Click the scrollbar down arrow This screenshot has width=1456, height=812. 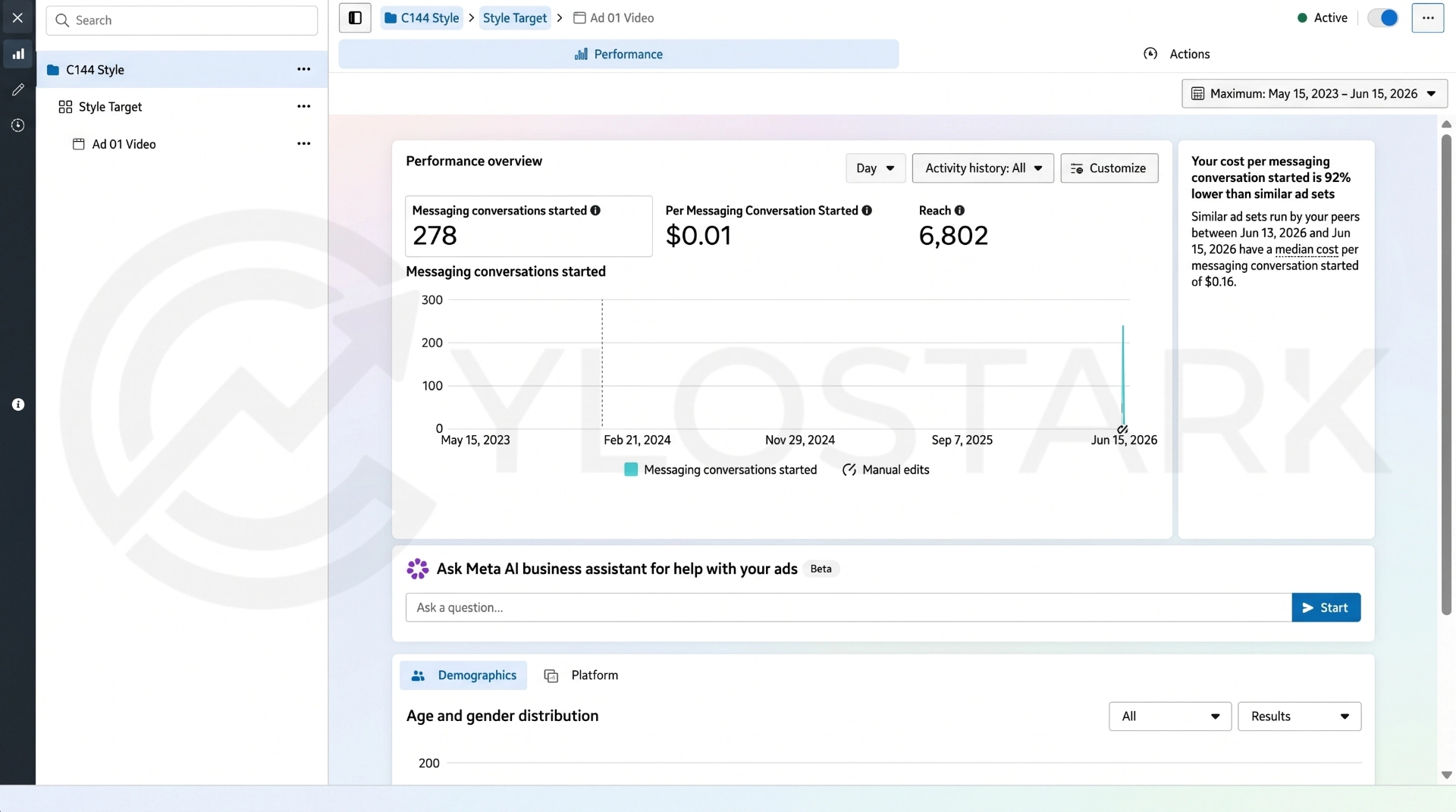coord(1446,775)
